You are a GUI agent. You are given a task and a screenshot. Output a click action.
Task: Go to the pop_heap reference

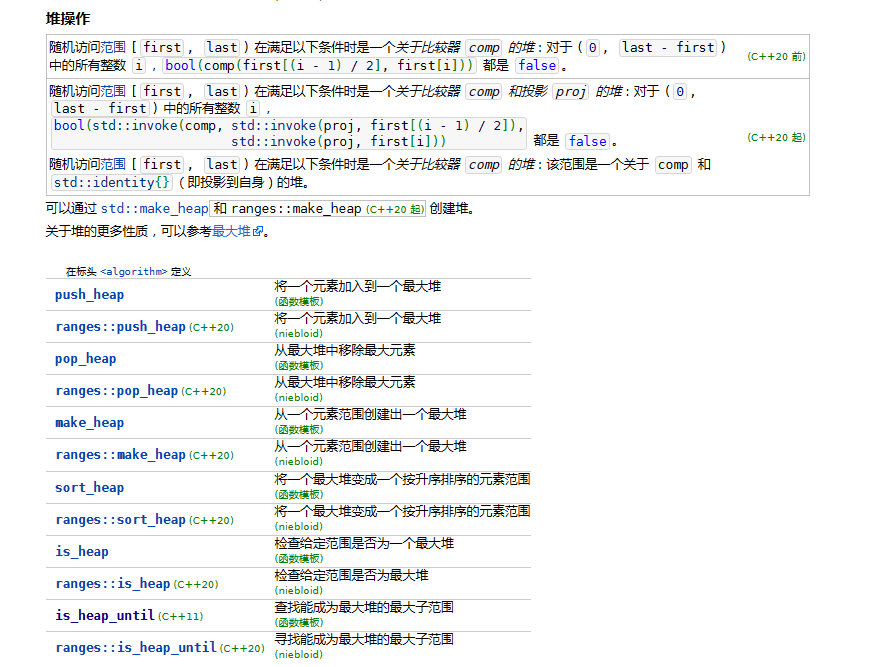pyautogui.click(x=85, y=358)
